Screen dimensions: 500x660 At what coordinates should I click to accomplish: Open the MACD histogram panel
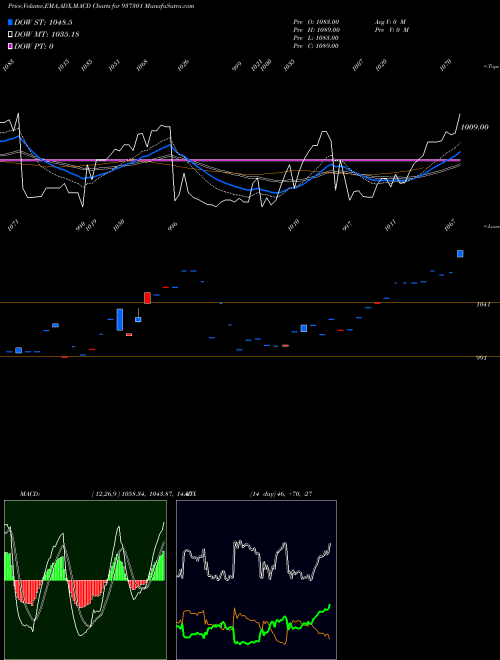[x=85, y=580]
